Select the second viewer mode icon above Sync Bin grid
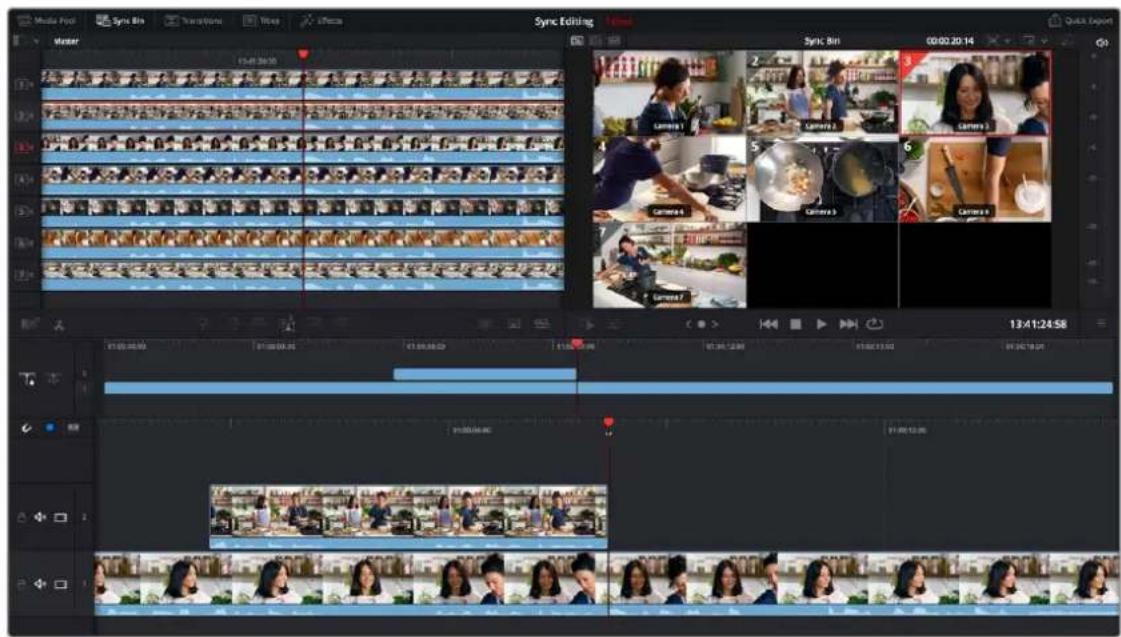 tap(596, 41)
